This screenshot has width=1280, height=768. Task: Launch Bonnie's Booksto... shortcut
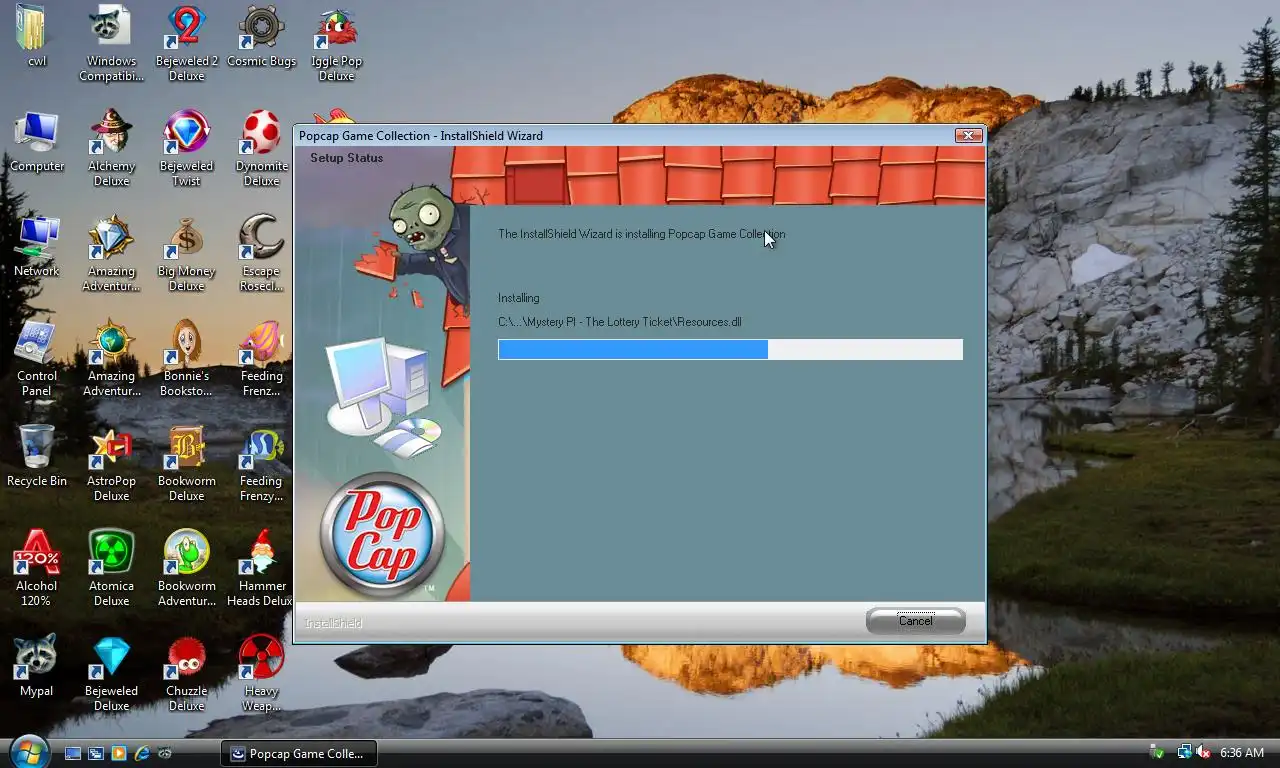(186, 359)
